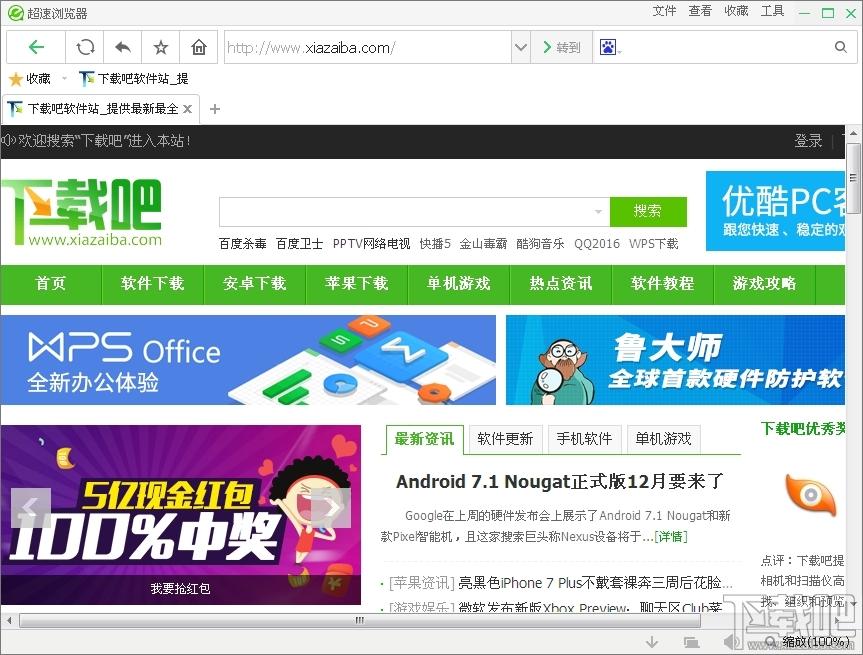This screenshot has height=655, width=863.
Task: Click the 转到 go button
Action: point(561,47)
